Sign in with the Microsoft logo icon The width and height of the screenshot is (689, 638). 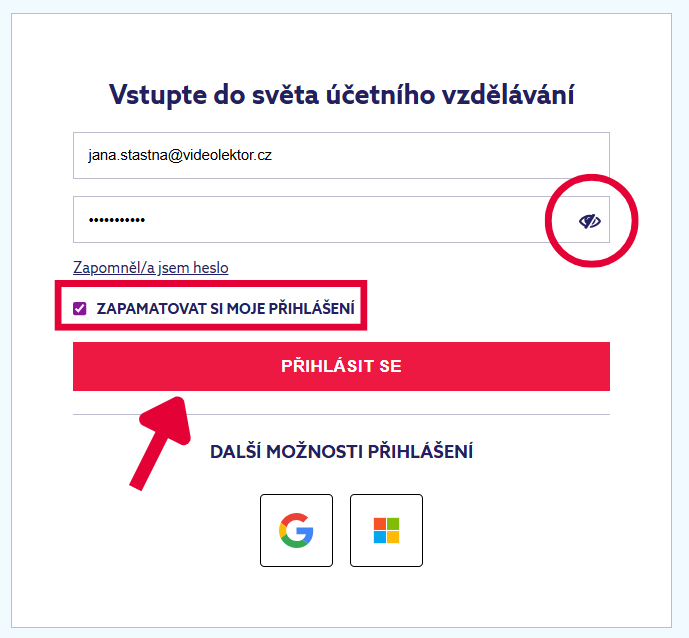[x=386, y=530]
